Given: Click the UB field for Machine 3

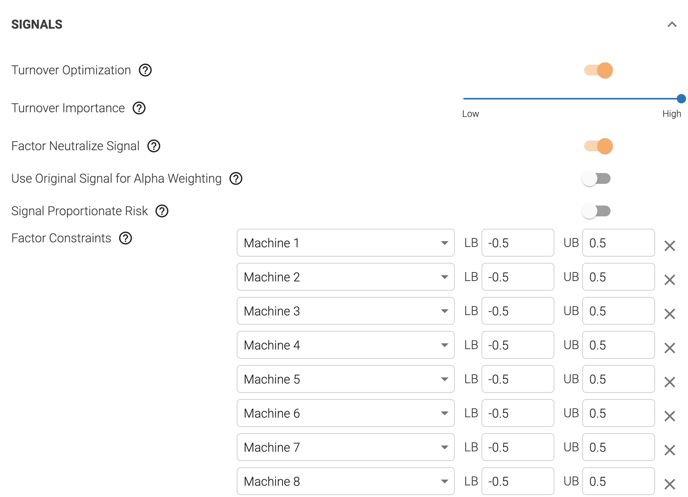Looking at the screenshot, I should (619, 311).
